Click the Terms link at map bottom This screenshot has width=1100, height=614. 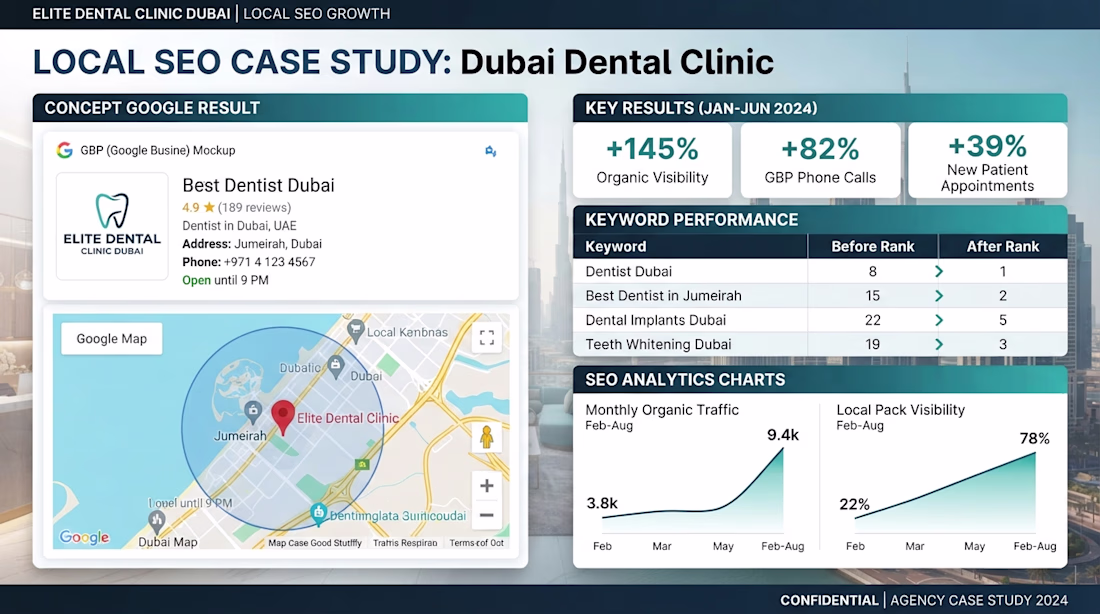click(x=476, y=542)
